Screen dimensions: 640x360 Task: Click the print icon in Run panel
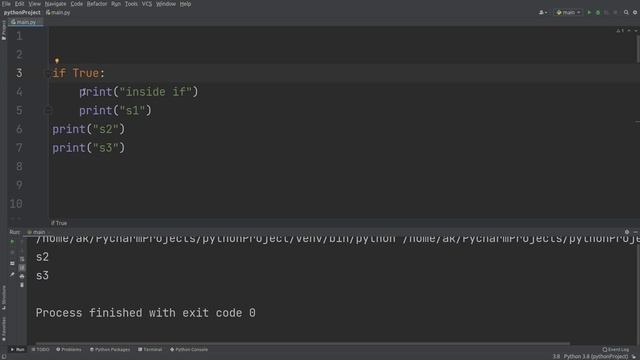point(22,276)
